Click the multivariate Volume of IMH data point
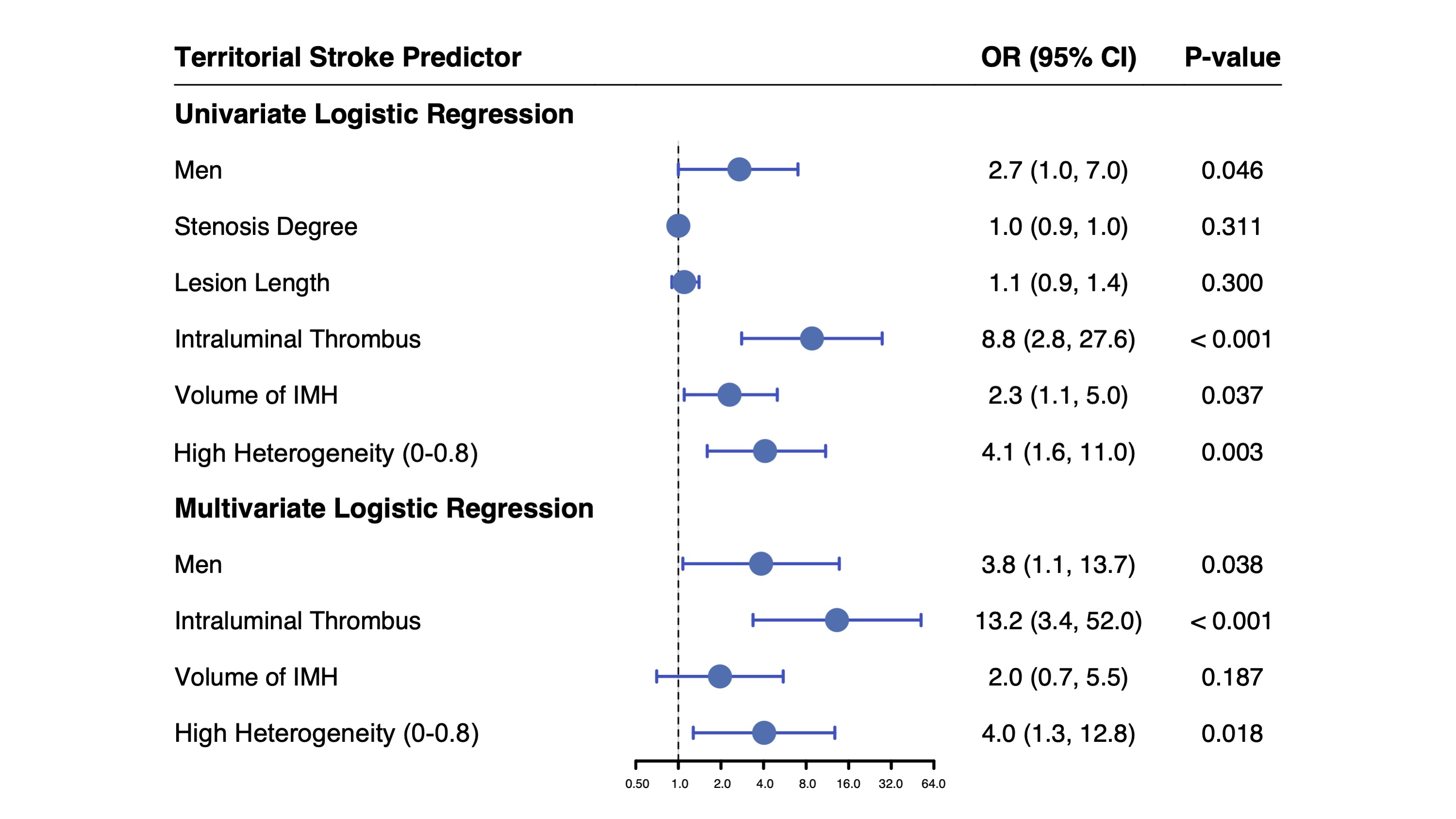 coord(720,677)
